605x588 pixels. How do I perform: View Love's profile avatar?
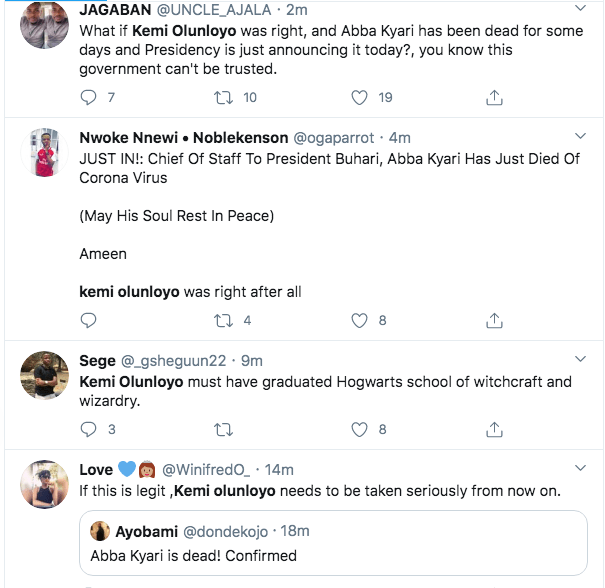44,486
